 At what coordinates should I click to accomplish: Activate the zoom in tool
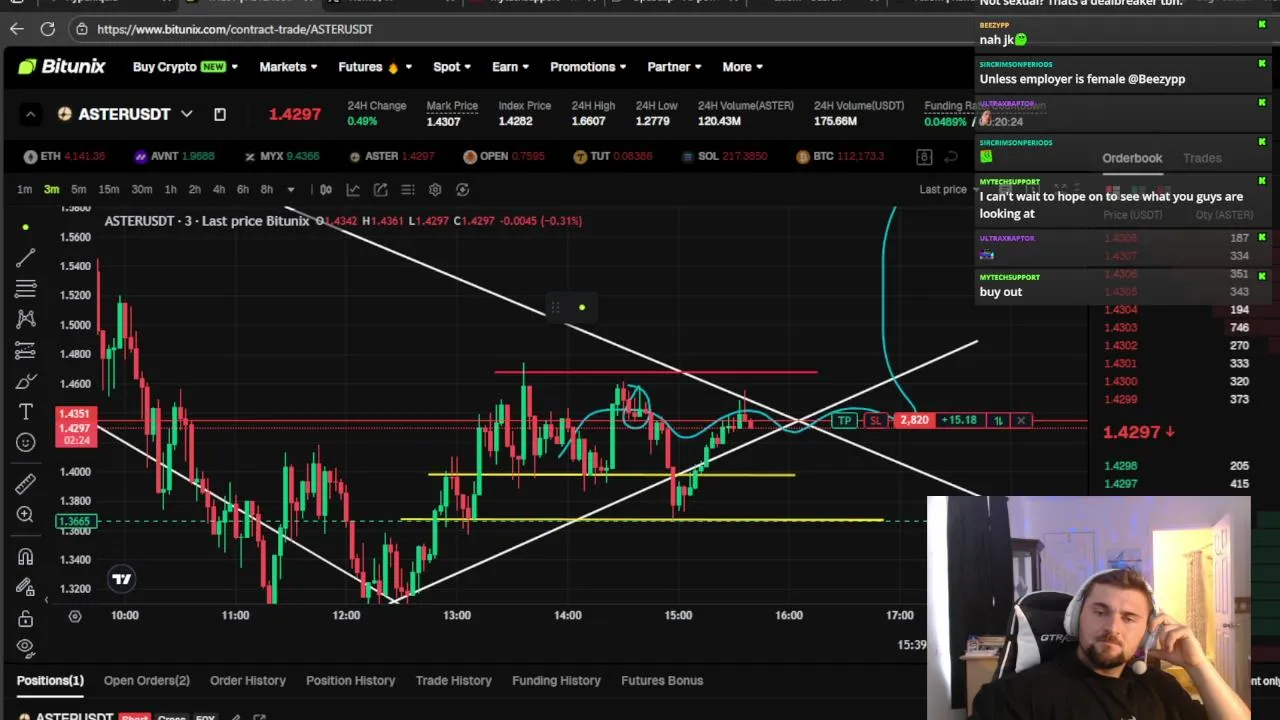(x=26, y=515)
